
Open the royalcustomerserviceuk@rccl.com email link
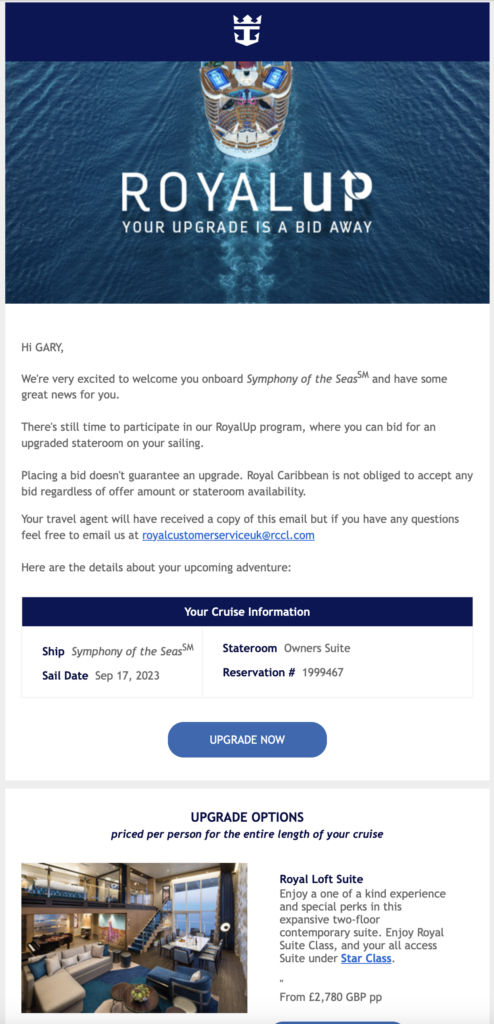[x=228, y=536]
